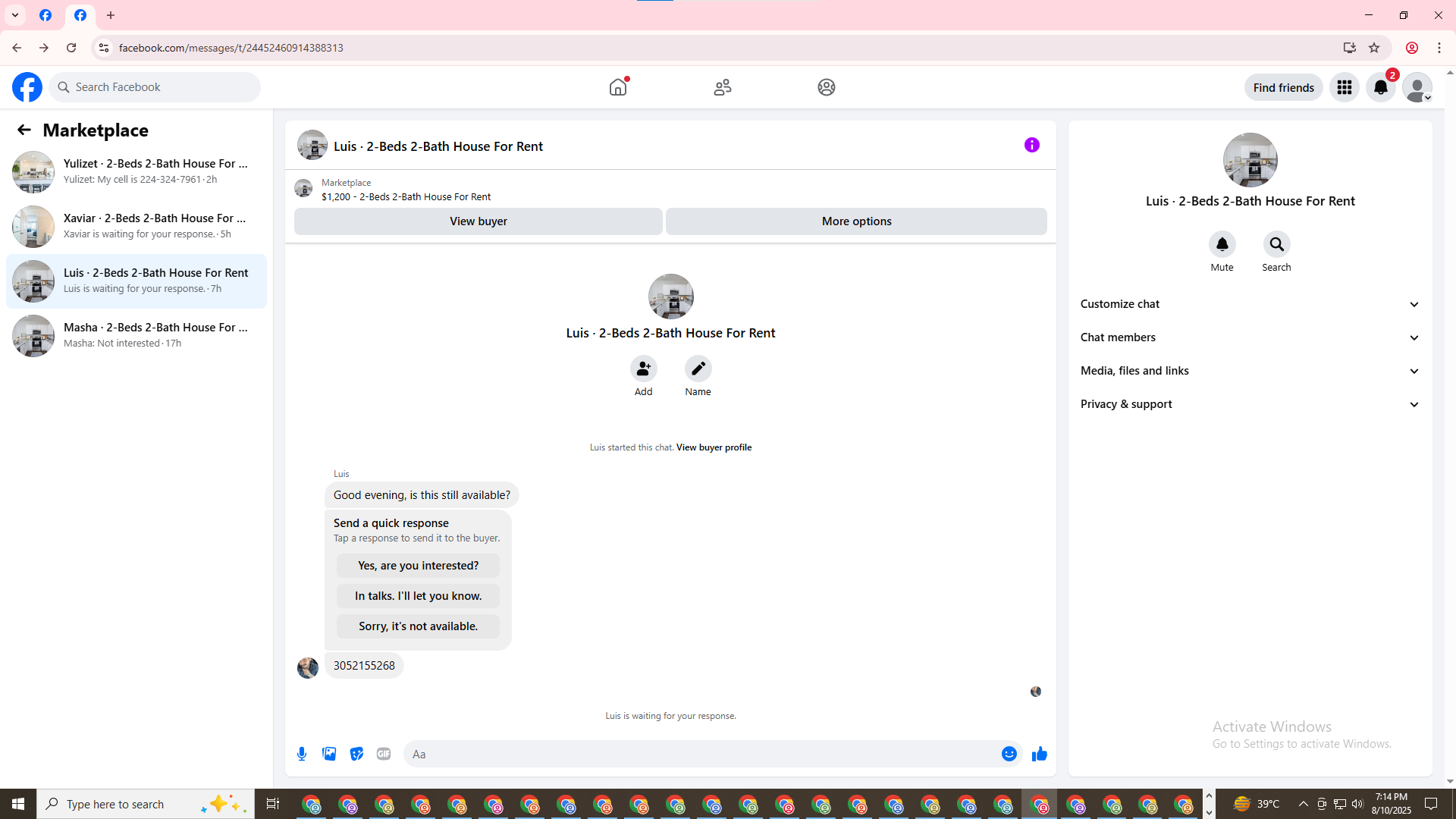Viewport: 1456px width, 819px height.
Task: Open the notifications bell
Action: pos(1381,87)
